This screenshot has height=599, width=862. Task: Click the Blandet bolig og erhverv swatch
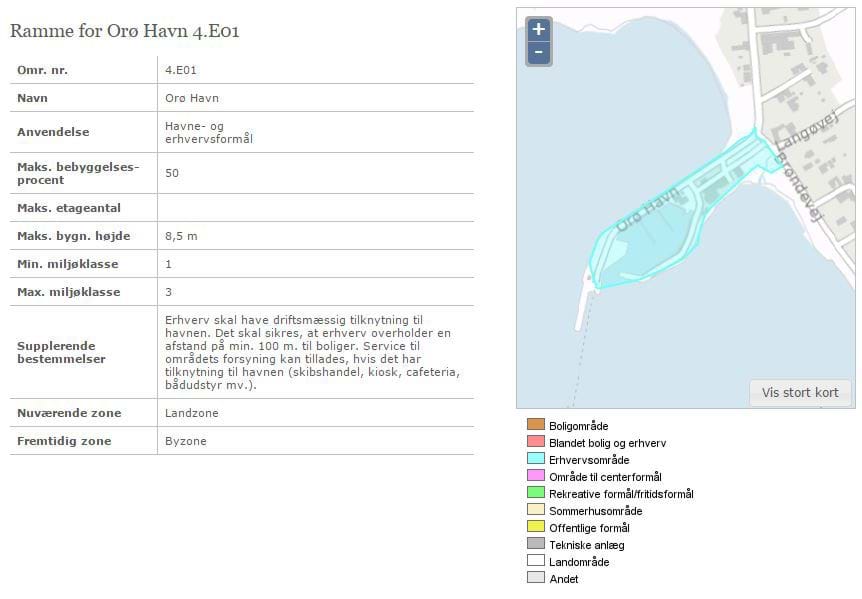click(535, 443)
